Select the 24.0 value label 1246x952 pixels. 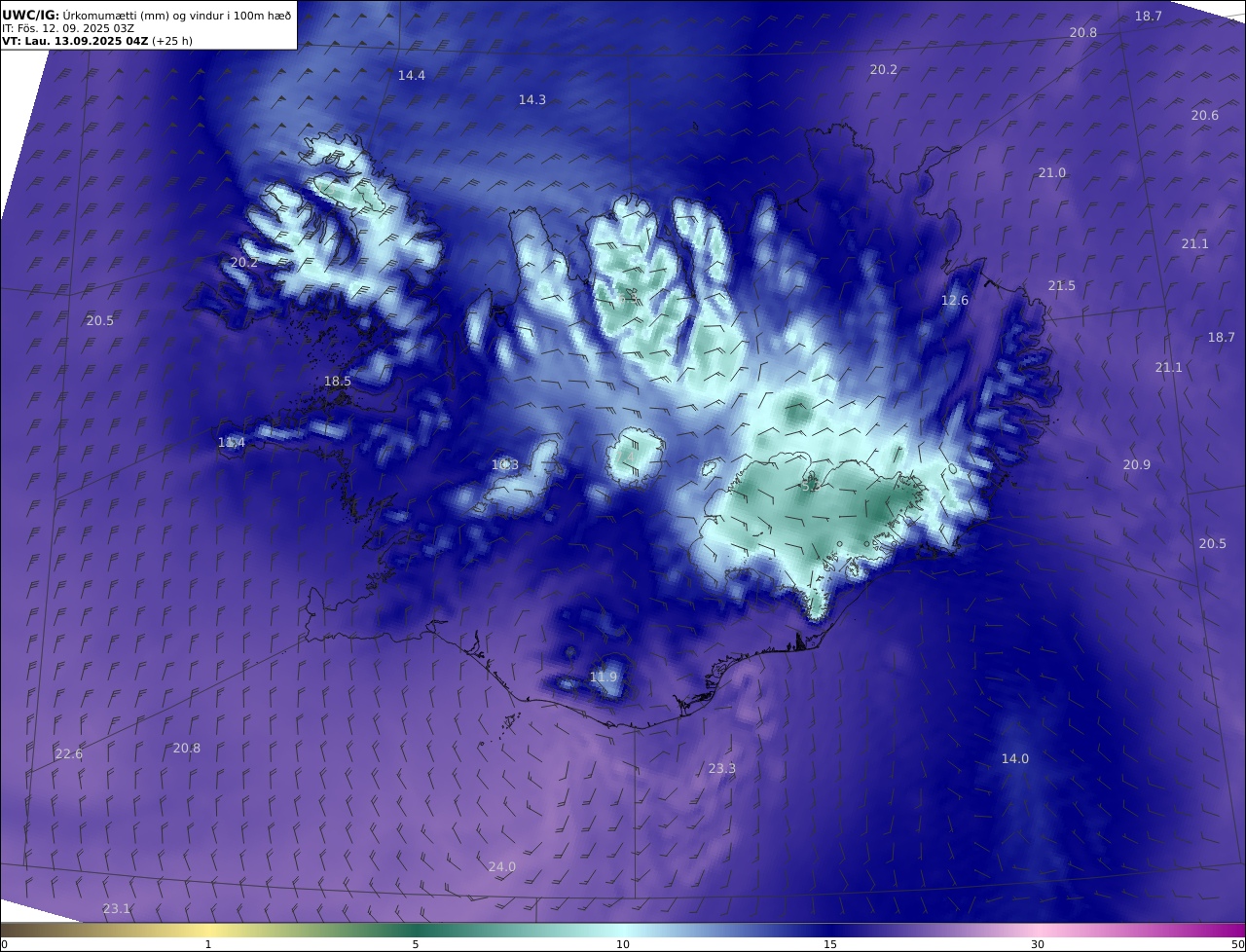pyautogui.click(x=502, y=866)
